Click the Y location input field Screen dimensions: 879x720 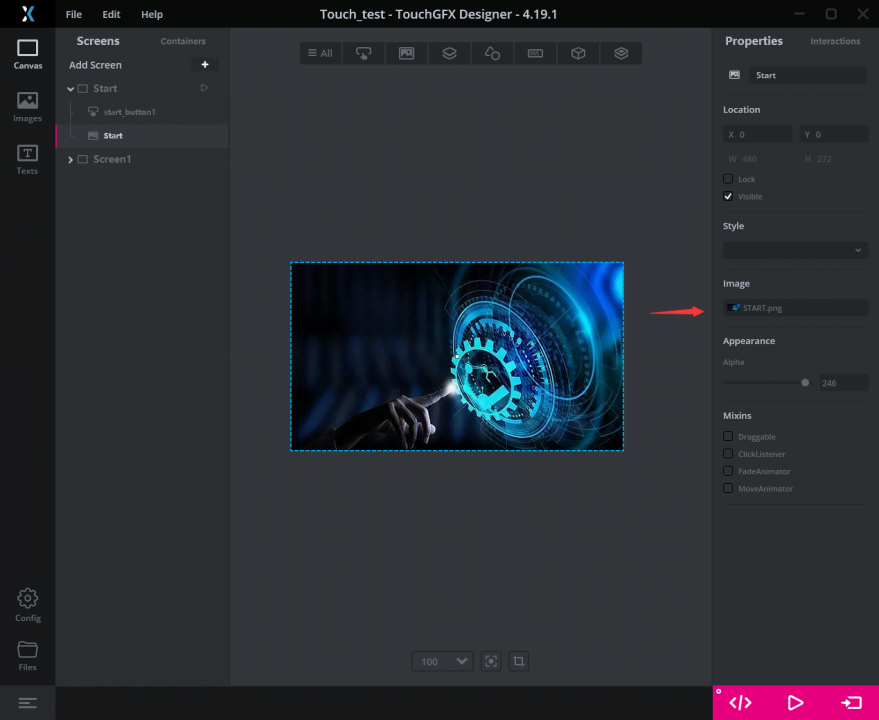834,135
